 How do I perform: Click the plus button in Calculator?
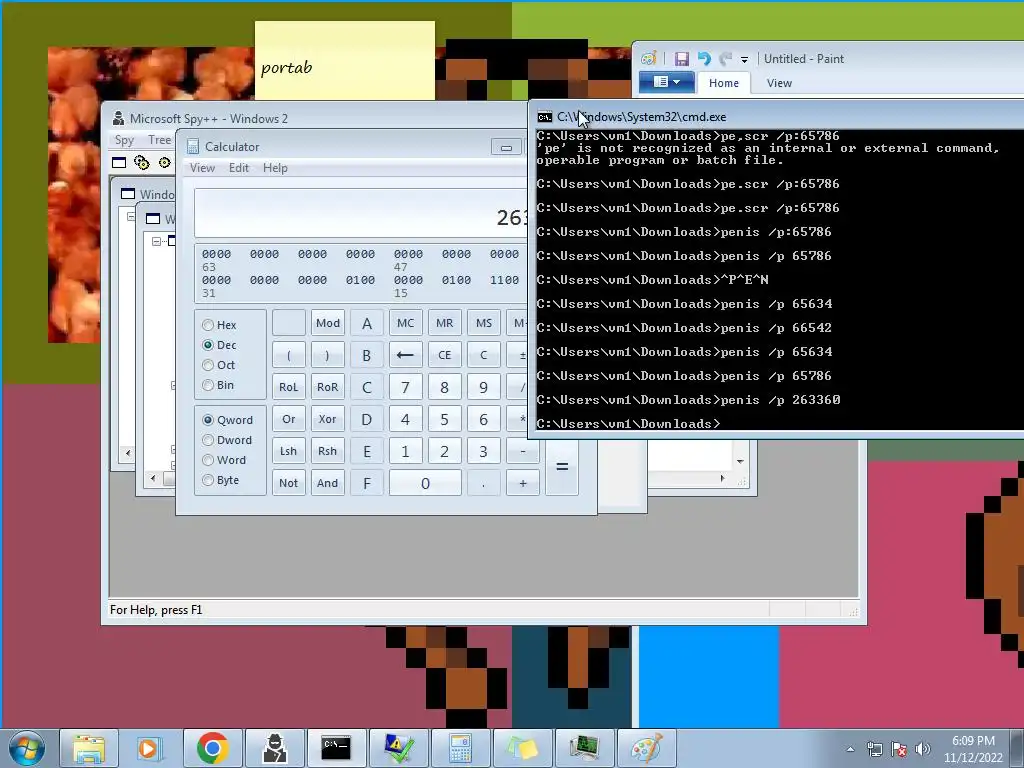click(x=522, y=483)
